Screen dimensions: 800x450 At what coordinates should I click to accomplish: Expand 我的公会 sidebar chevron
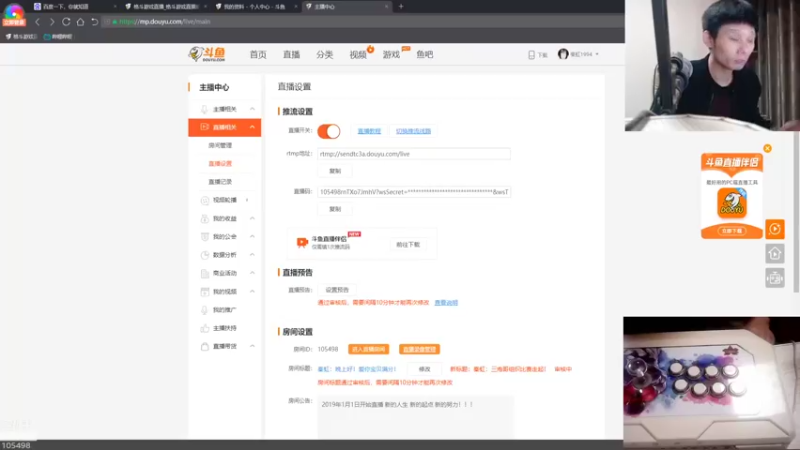click(x=252, y=237)
